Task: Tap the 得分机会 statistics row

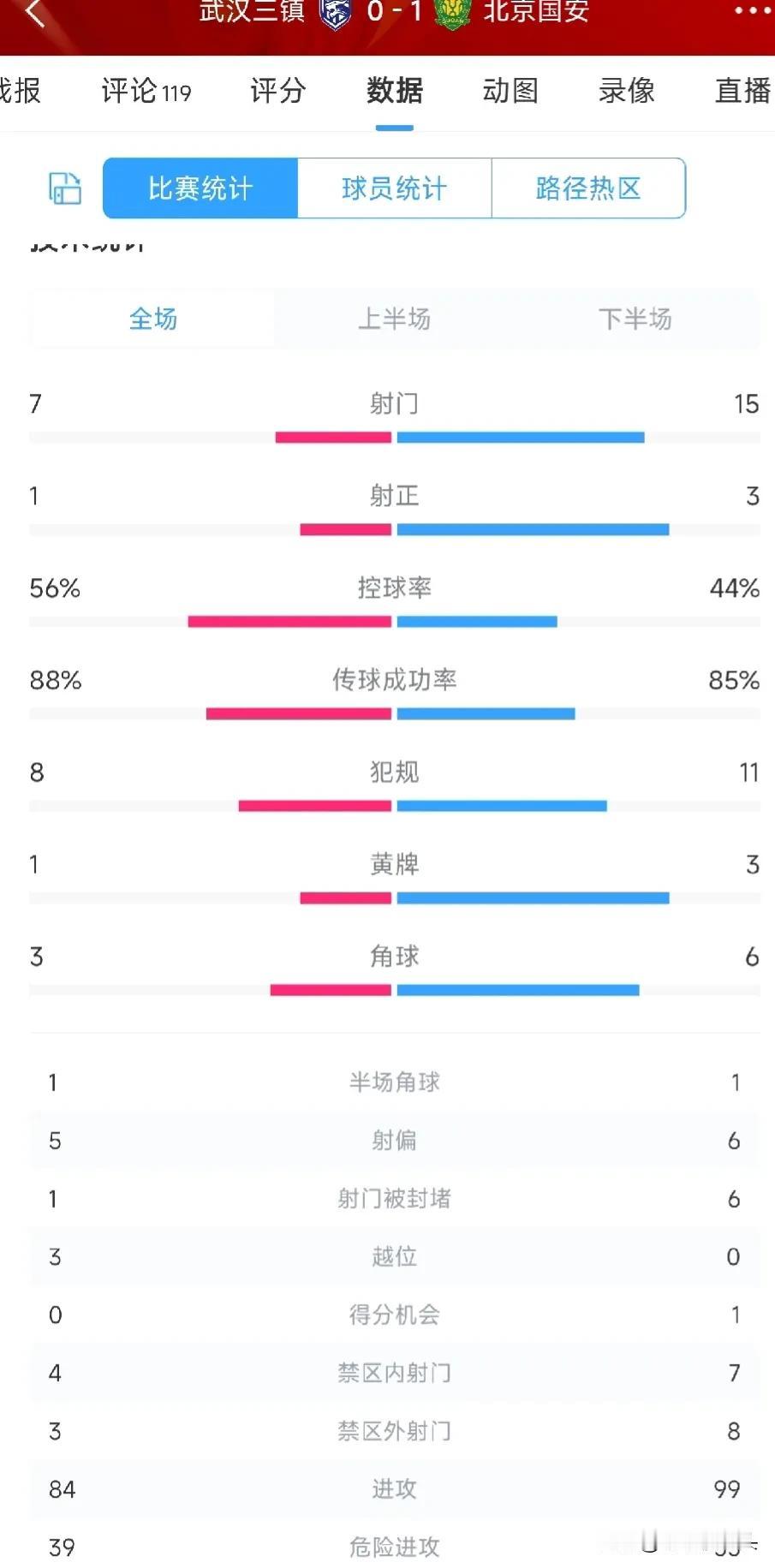Action: [x=394, y=1315]
